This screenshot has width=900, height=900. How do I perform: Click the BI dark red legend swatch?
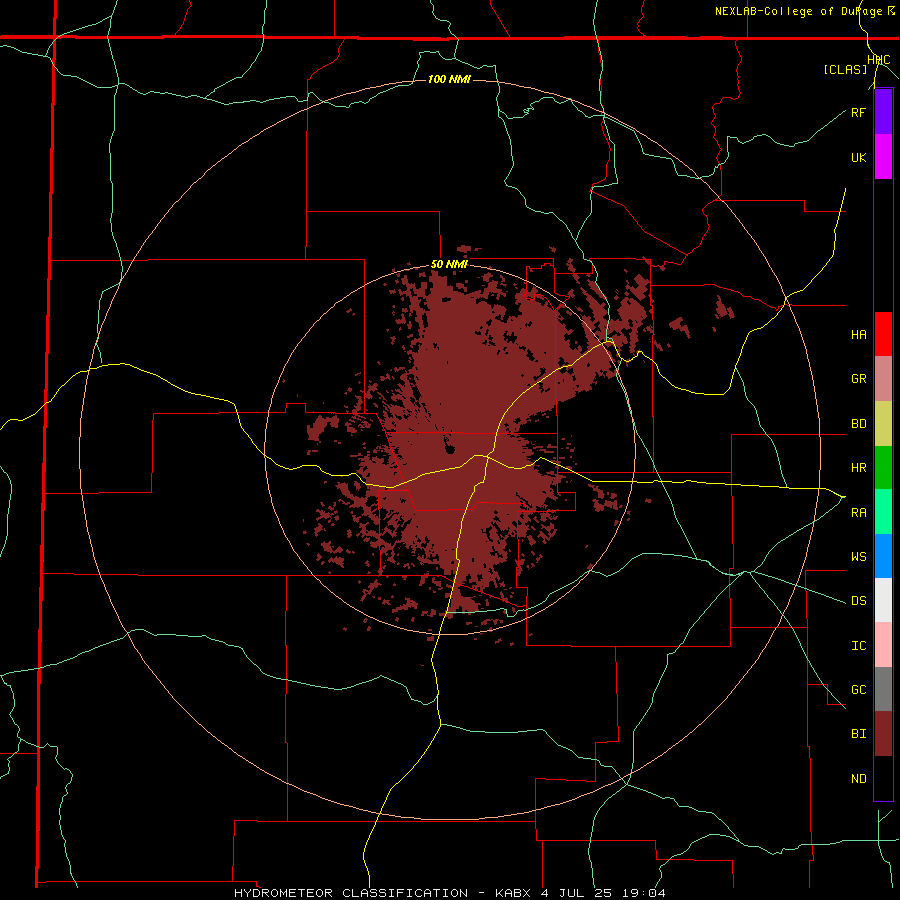[883, 734]
